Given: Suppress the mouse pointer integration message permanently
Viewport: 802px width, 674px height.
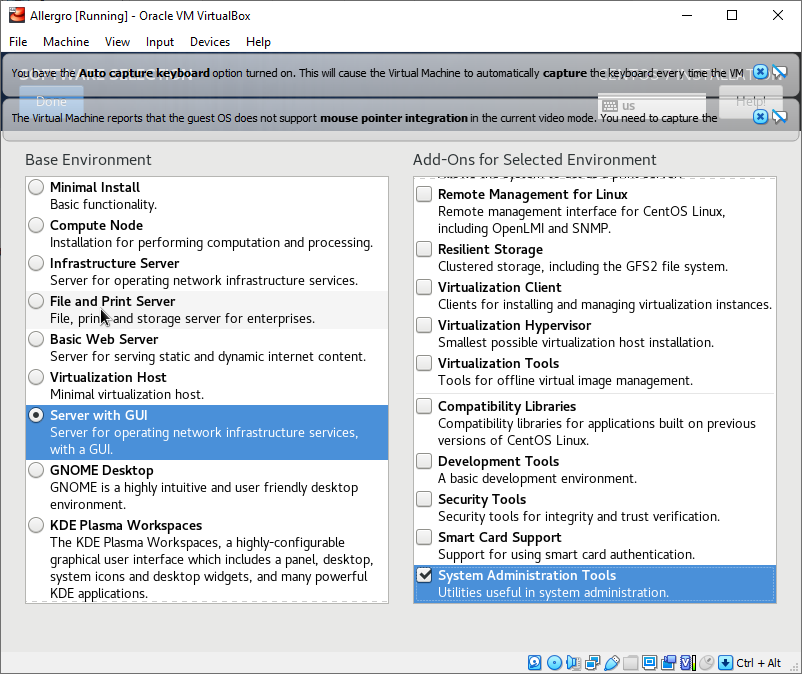Looking at the screenshot, I should [779, 117].
